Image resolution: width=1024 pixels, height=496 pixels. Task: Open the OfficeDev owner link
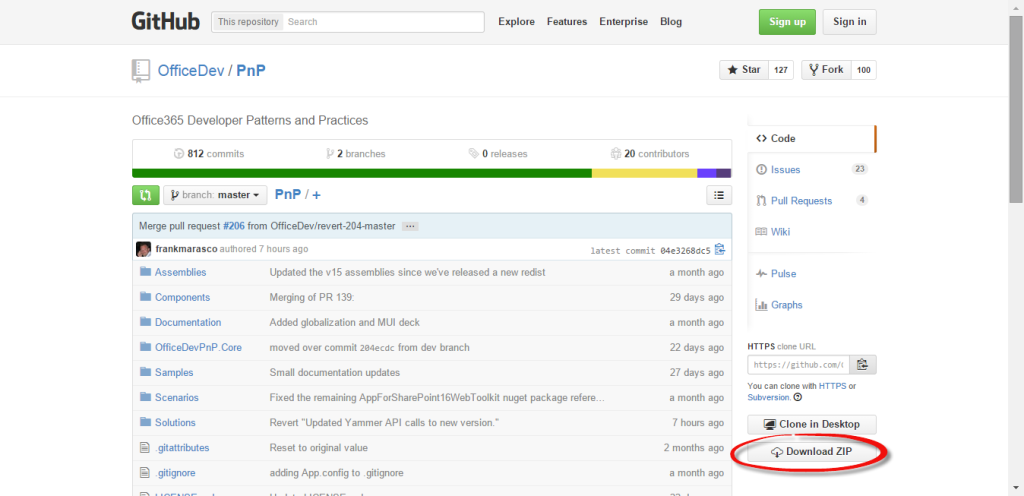point(190,70)
